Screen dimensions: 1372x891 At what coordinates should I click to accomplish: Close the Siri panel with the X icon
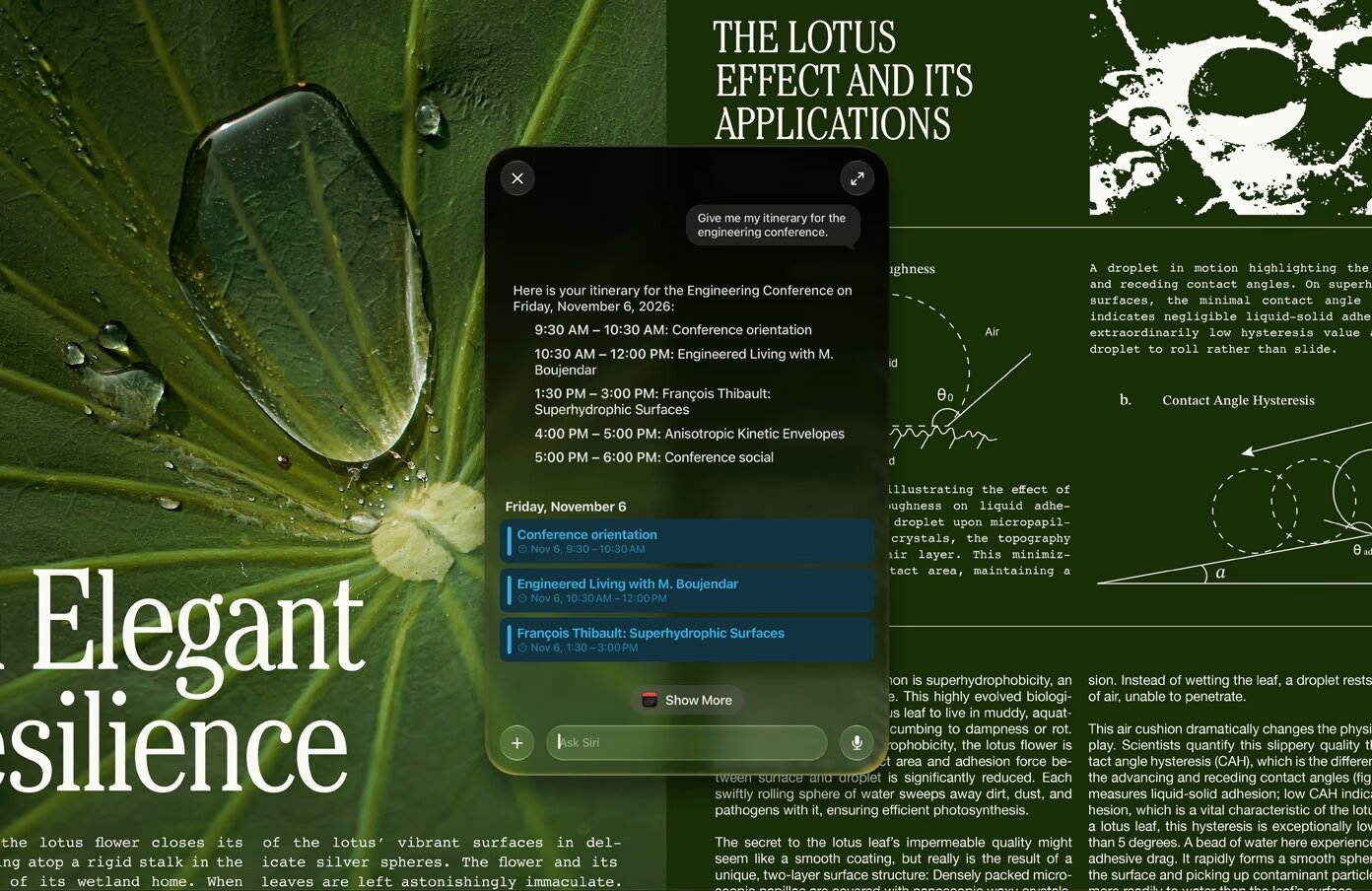[x=517, y=178]
